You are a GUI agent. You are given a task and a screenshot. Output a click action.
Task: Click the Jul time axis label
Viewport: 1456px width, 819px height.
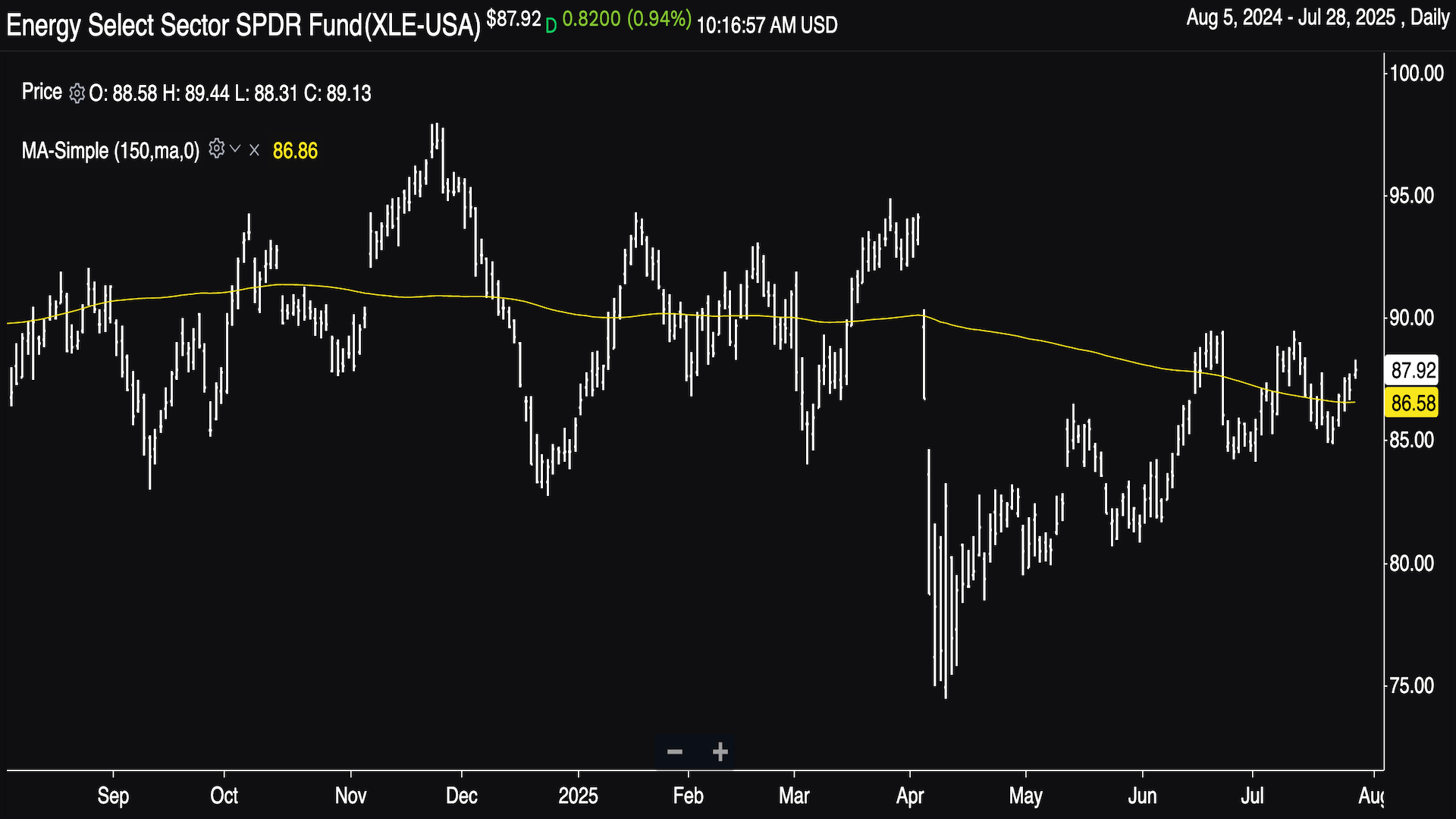(1253, 795)
